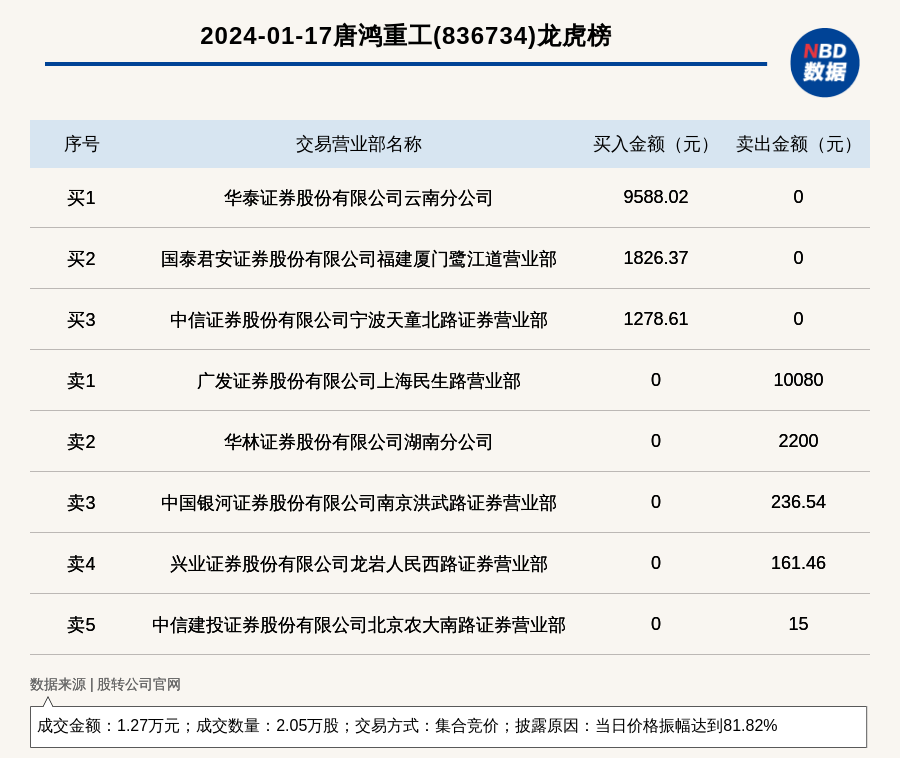Click sell amount 10080

pyautogui.click(x=798, y=379)
